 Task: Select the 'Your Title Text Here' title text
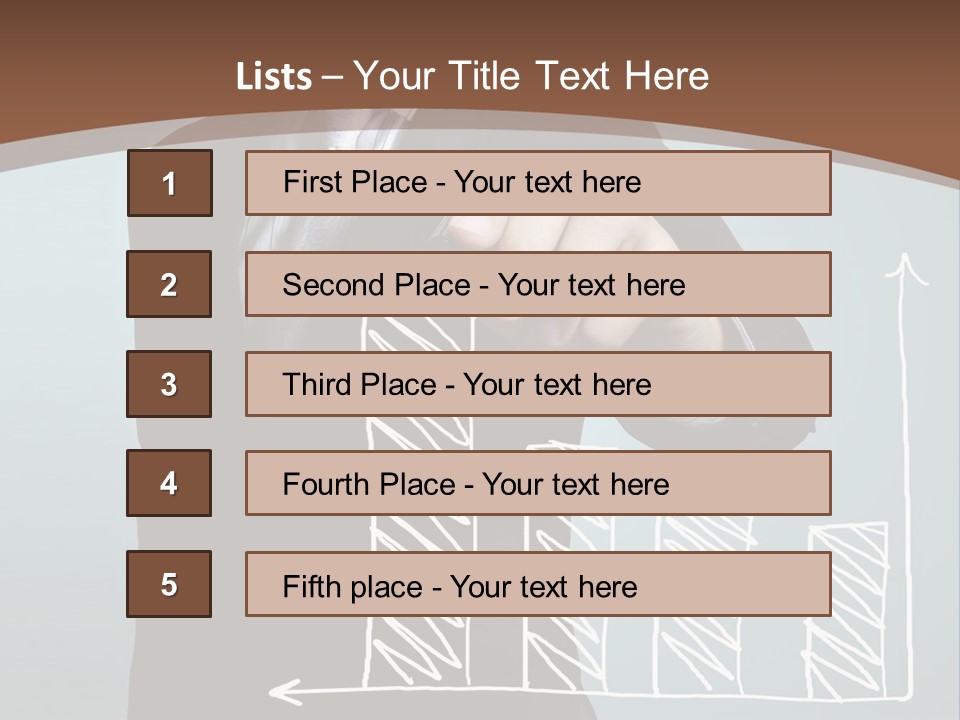pos(531,76)
